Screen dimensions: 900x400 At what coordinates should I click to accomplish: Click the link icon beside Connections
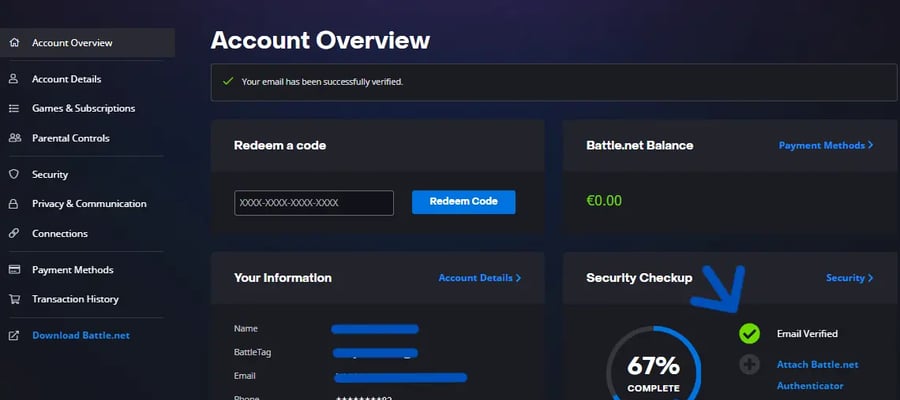pos(14,234)
